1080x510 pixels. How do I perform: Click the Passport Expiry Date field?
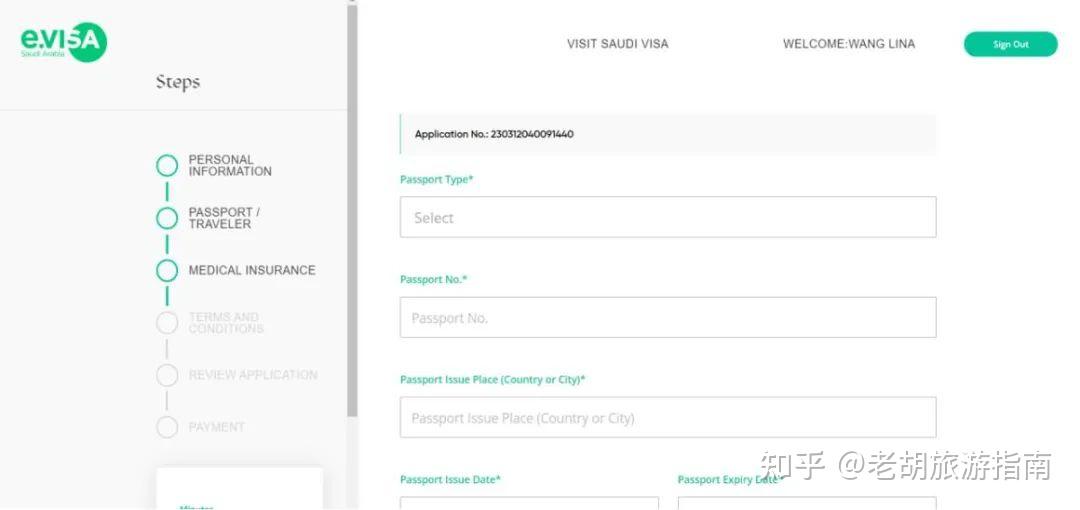pyautogui.click(x=806, y=503)
